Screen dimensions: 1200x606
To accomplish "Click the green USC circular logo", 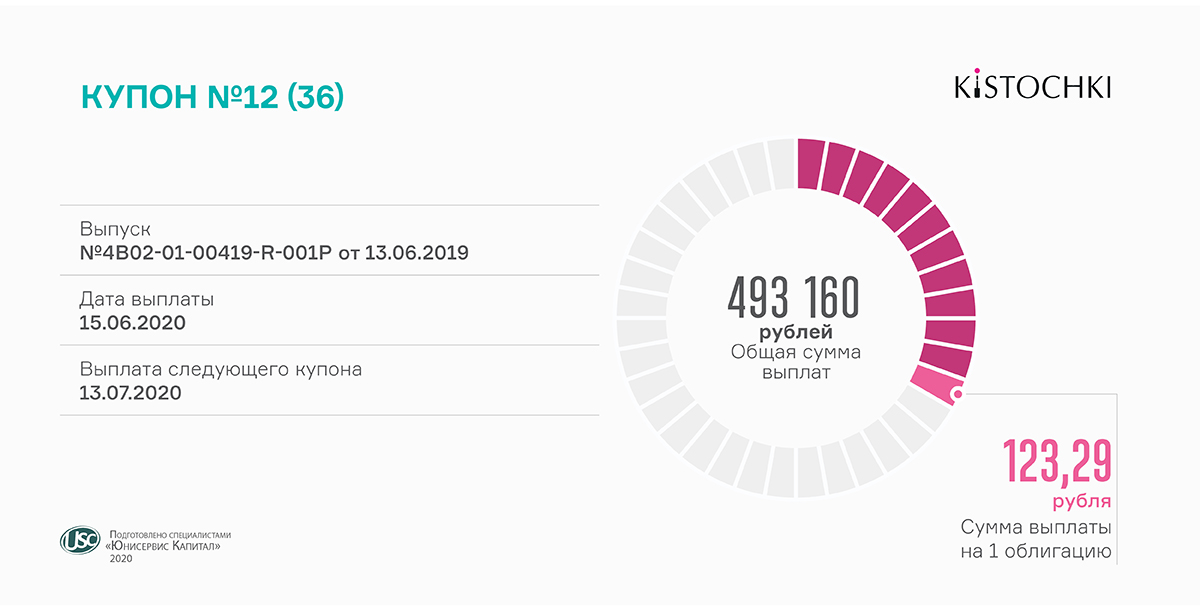I will pos(80,541).
